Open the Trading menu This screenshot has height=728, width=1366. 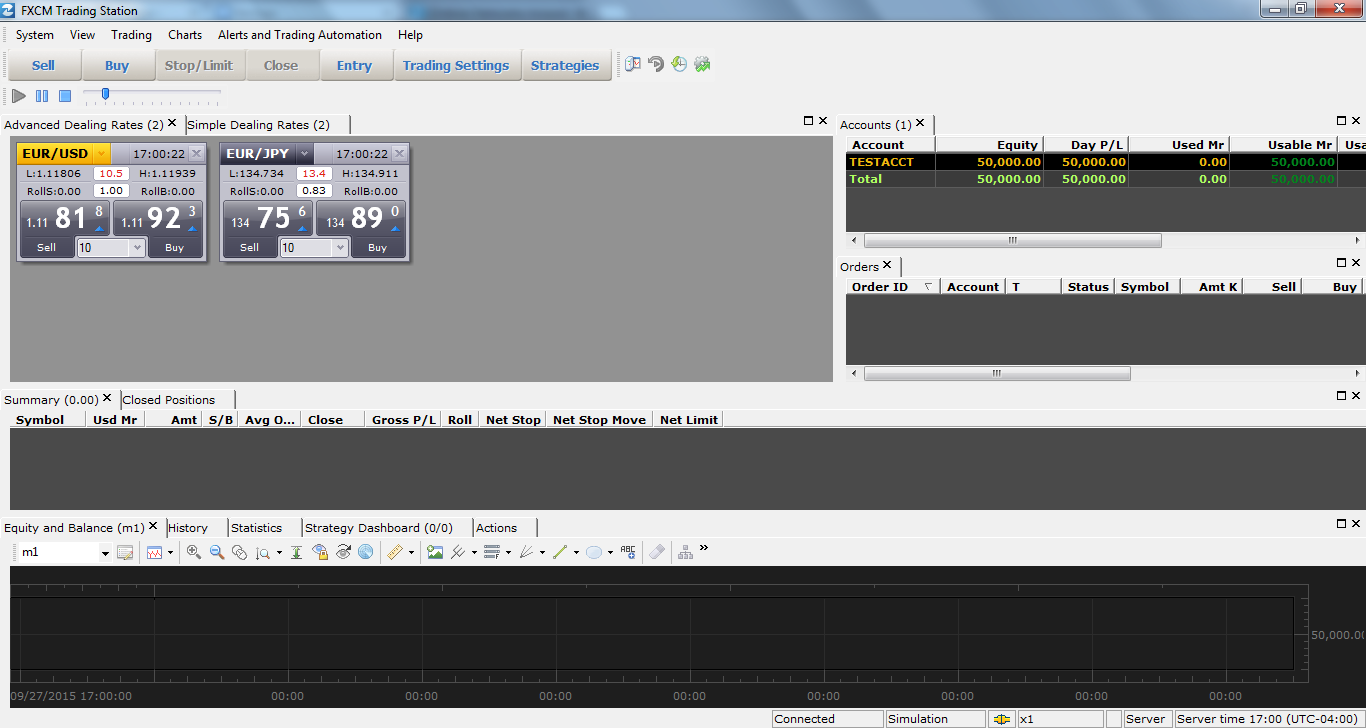tap(131, 35)
